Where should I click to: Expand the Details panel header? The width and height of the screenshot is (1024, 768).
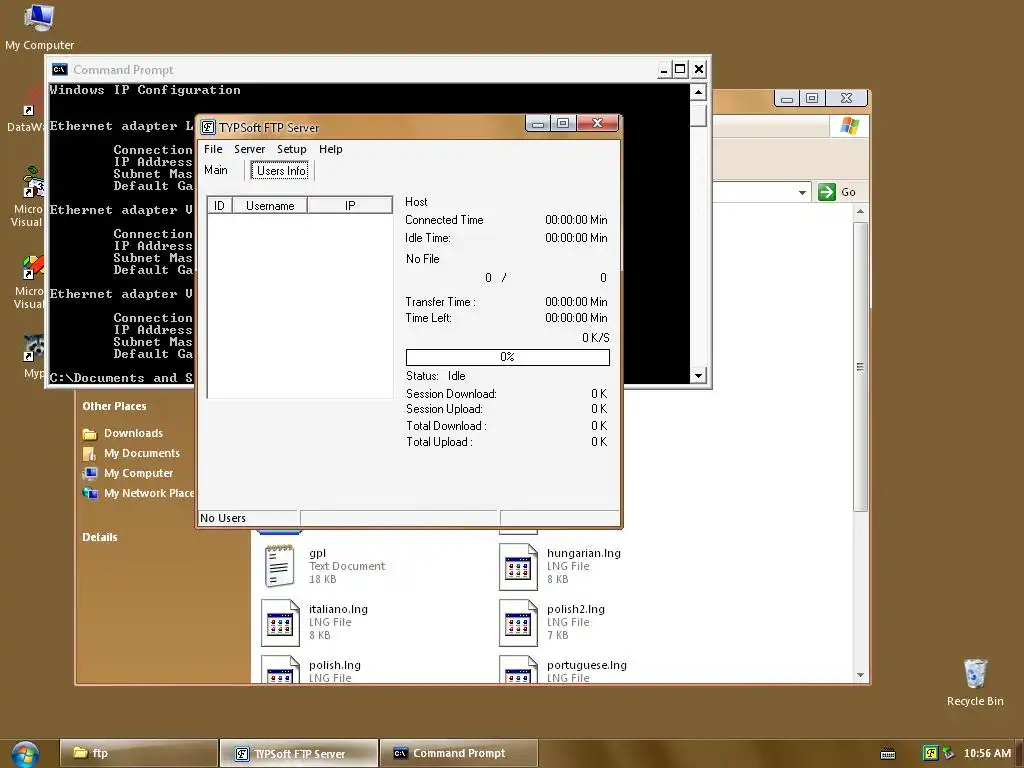(100, 537)
